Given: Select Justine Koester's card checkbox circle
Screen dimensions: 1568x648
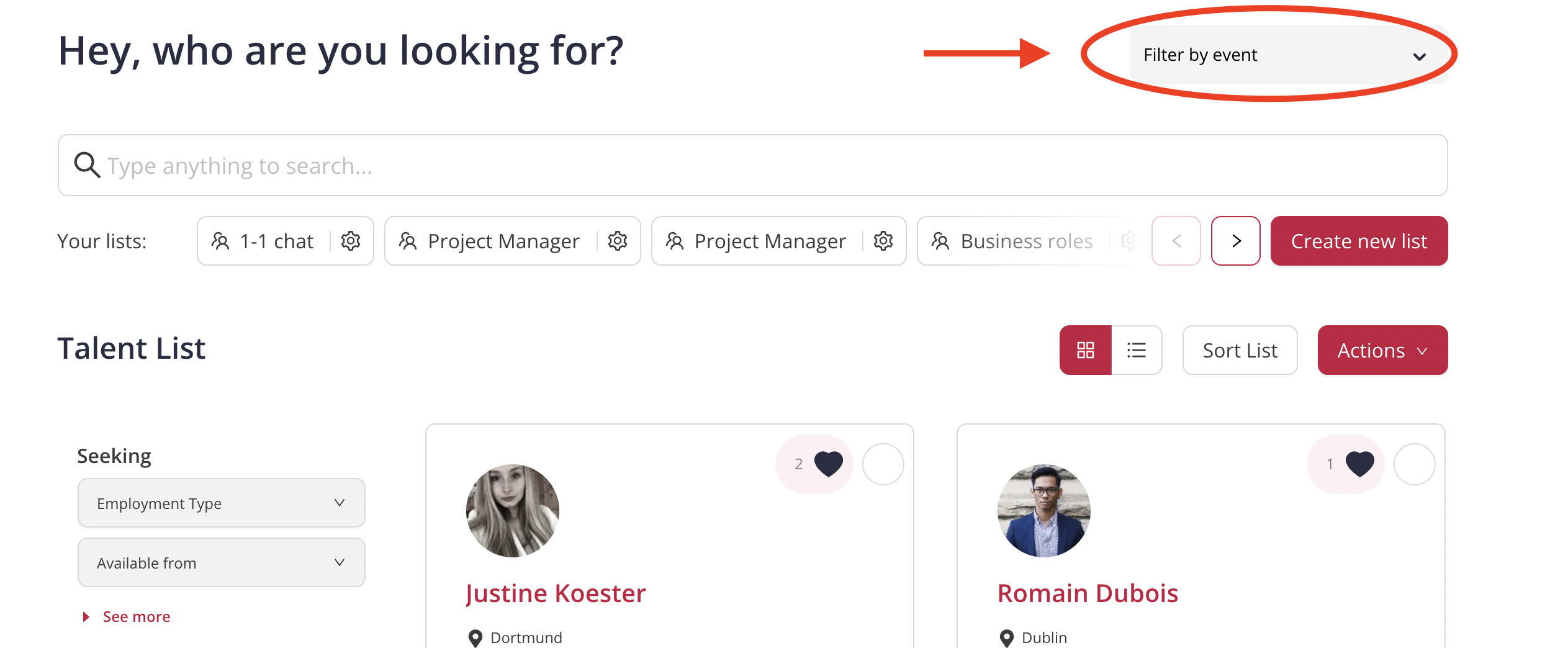Looking at the screenshot, I should coord(883,464).
